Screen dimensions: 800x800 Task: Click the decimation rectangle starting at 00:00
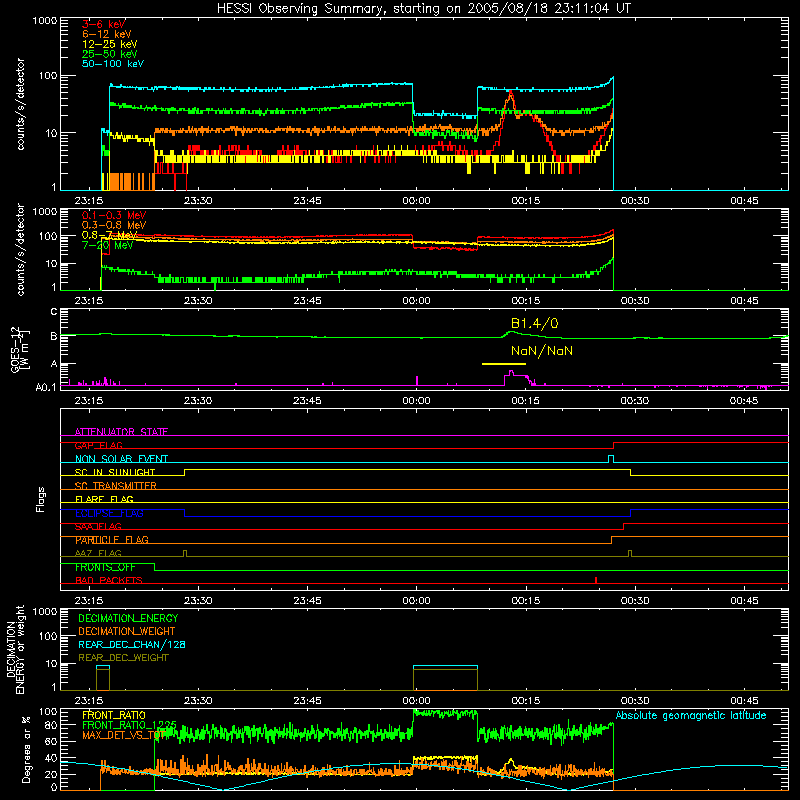click(445, 678)
